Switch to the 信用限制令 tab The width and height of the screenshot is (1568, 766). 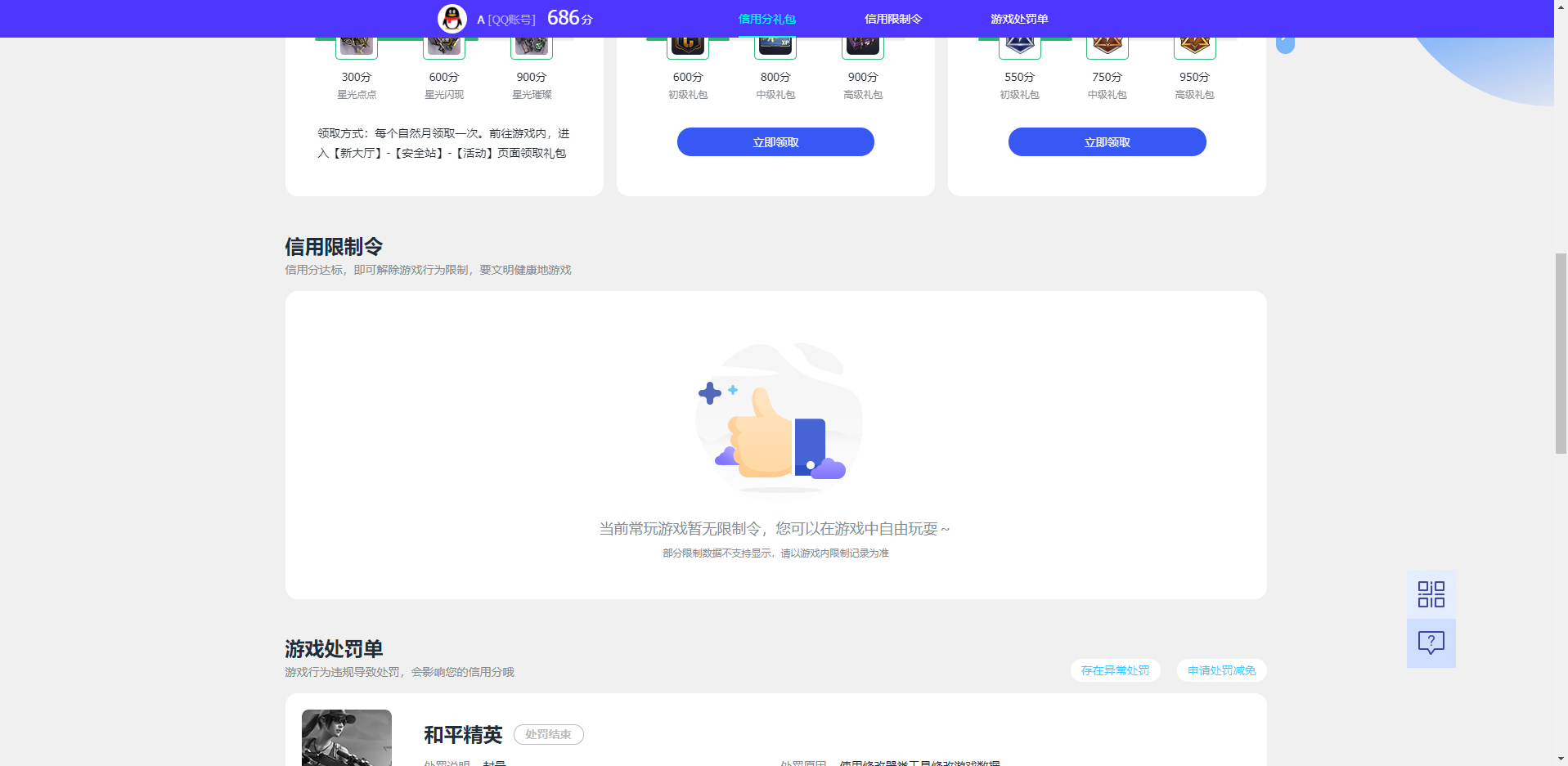point(893,19)
